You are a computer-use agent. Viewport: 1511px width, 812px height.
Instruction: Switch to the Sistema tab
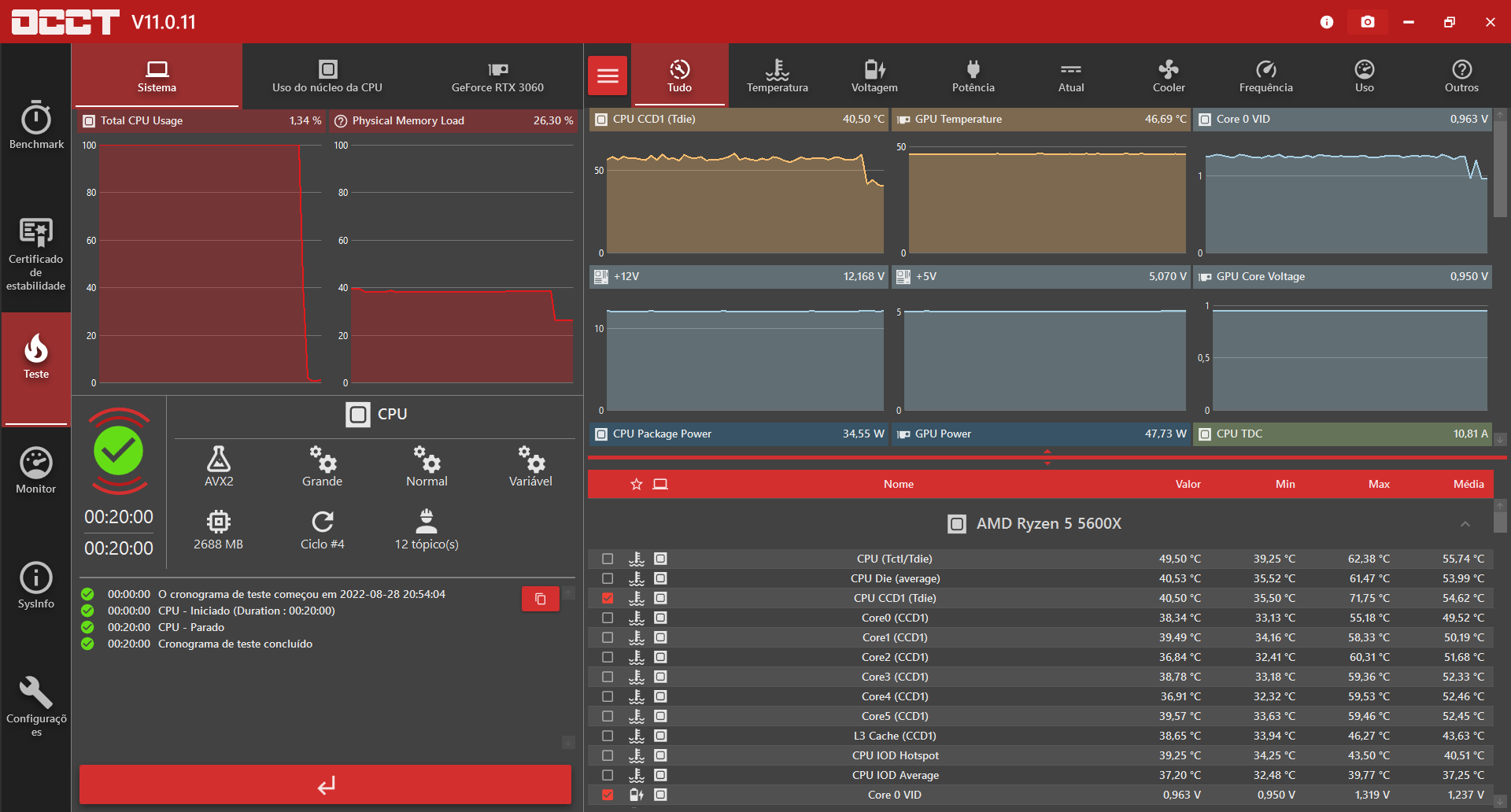click(157, 76)
